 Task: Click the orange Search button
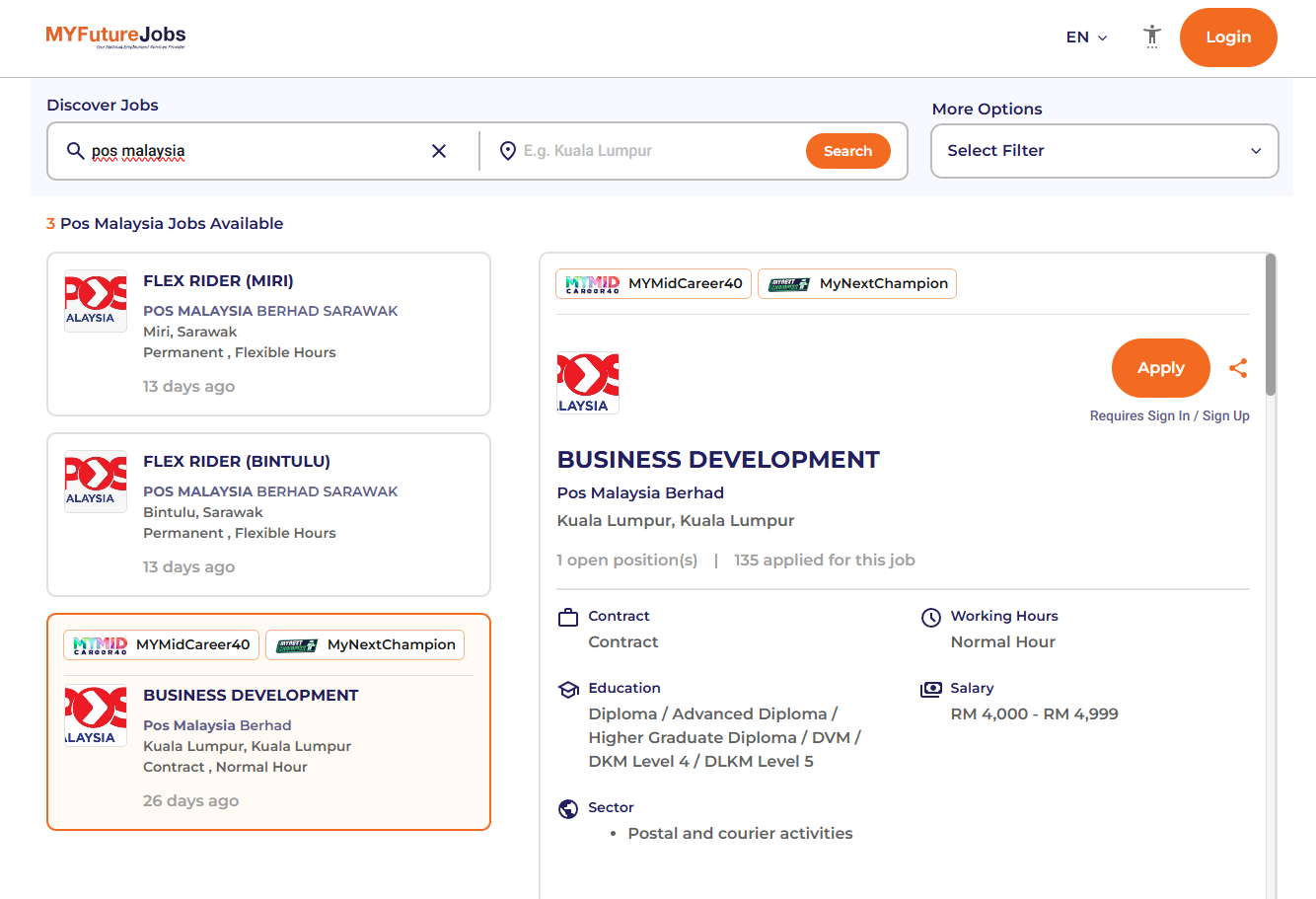coord(848,151)
